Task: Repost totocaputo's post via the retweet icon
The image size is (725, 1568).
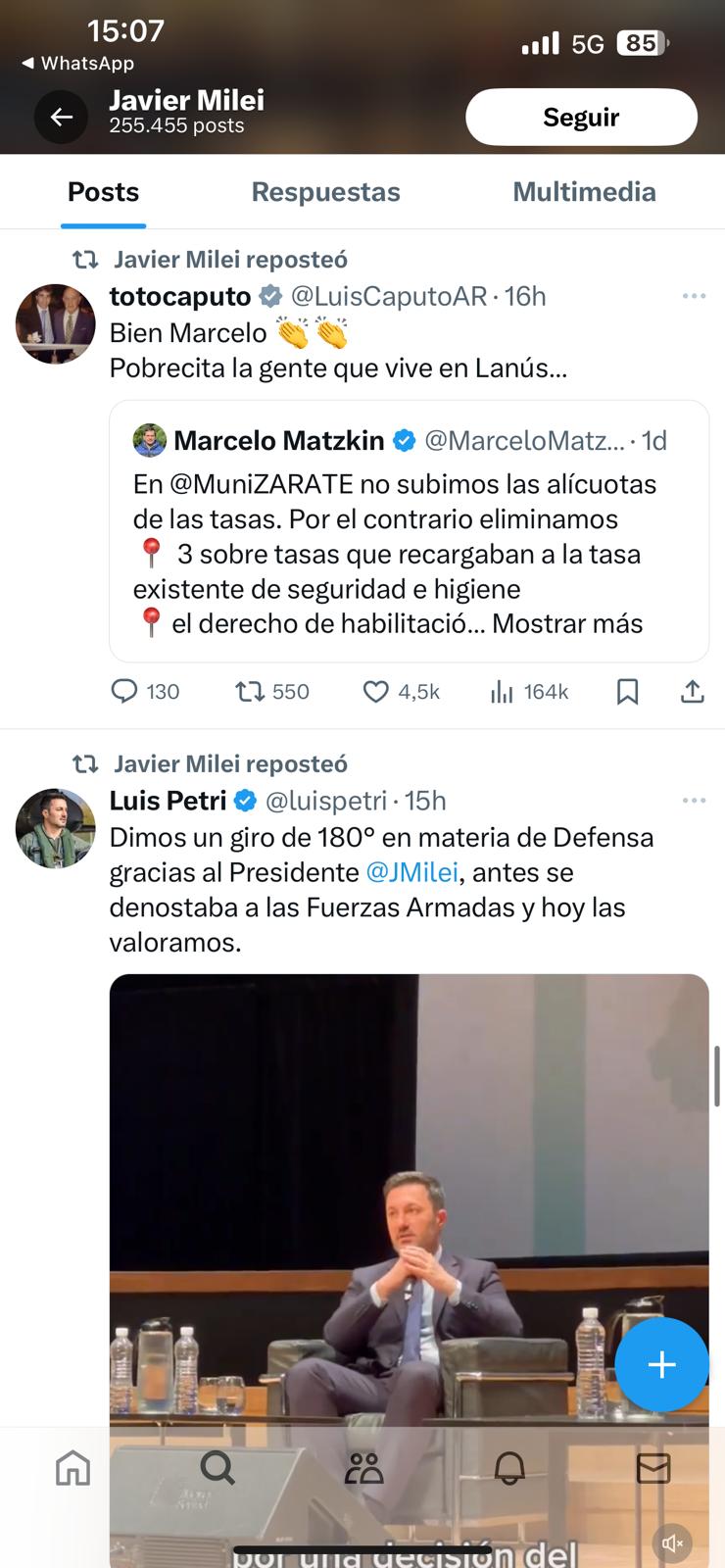Action: click(250, 692)
